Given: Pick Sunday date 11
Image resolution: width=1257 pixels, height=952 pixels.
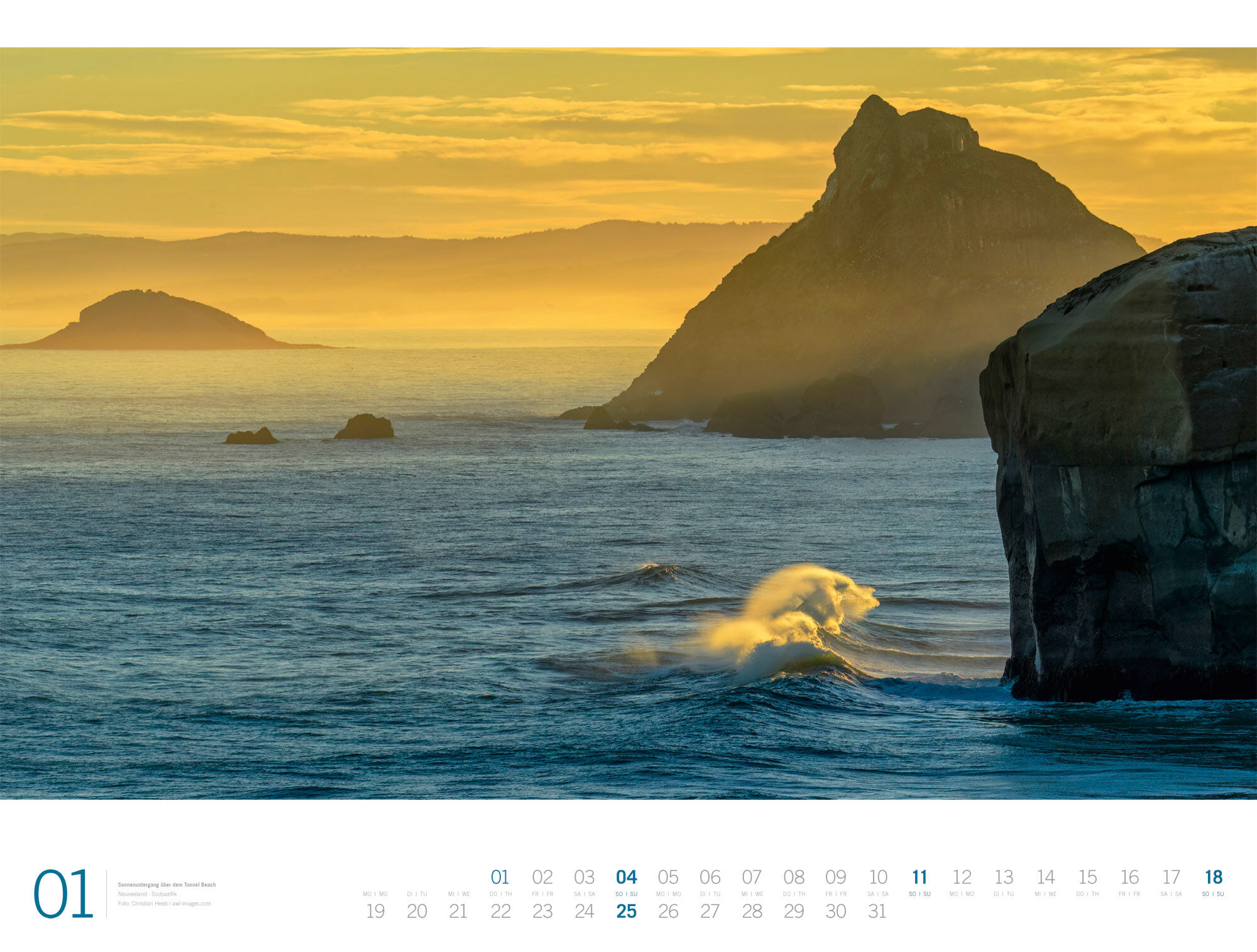Looking at the screenshot, I should point(919,877).
